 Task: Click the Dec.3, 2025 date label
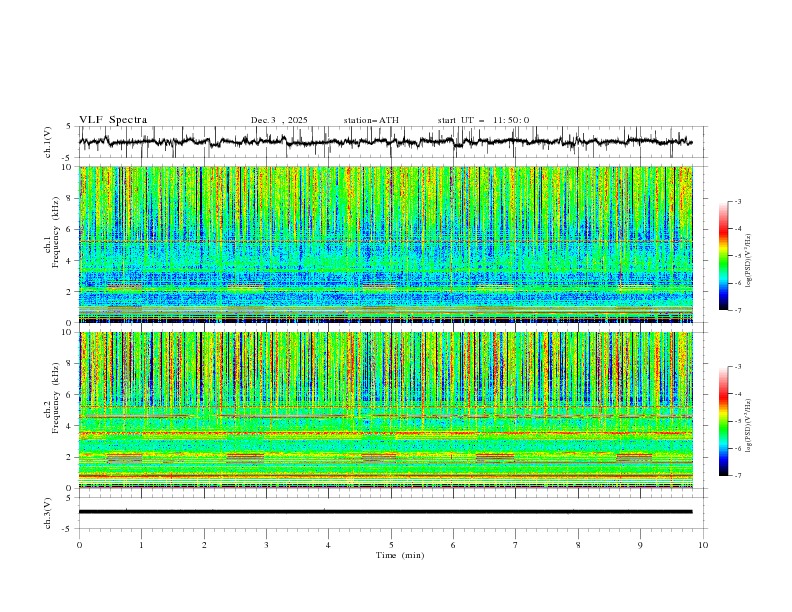click(279, 120)
